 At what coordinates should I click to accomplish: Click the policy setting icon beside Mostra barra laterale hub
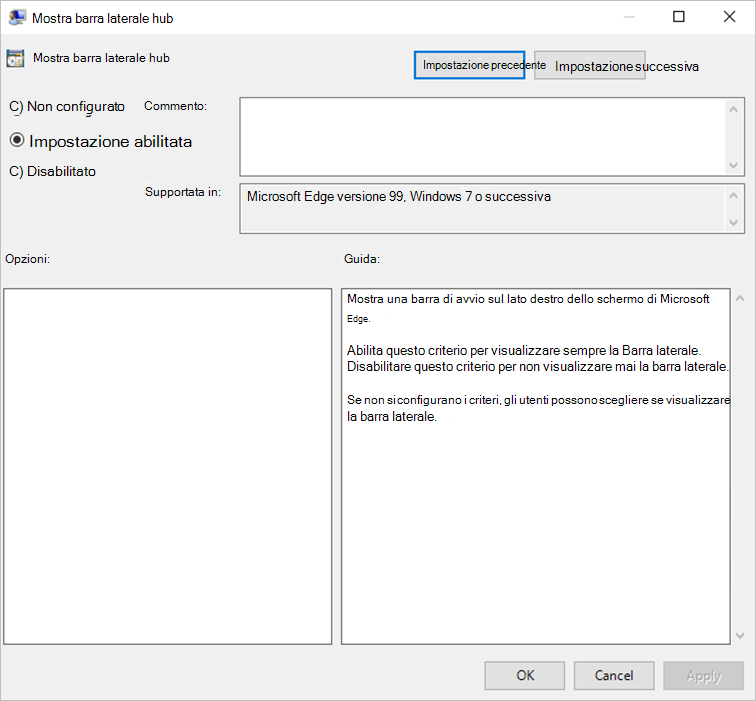pyautogui.click(x=15, y=58)
